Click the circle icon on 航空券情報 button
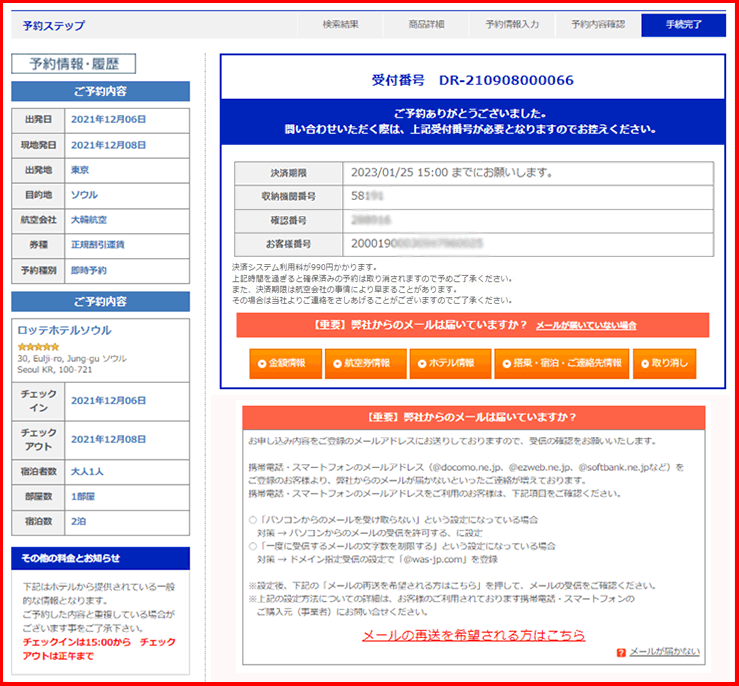 coord(336,363)
